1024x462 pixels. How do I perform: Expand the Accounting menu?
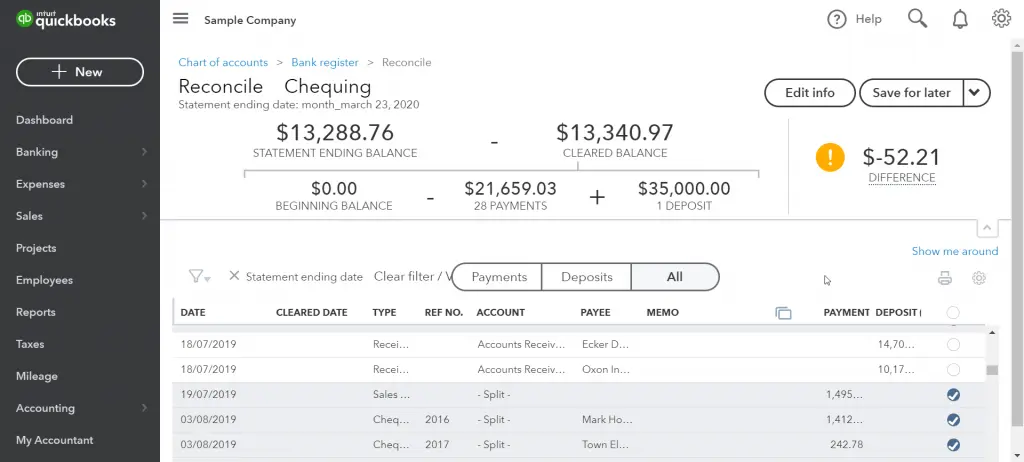pyautogui.click(x=80, y=408)
